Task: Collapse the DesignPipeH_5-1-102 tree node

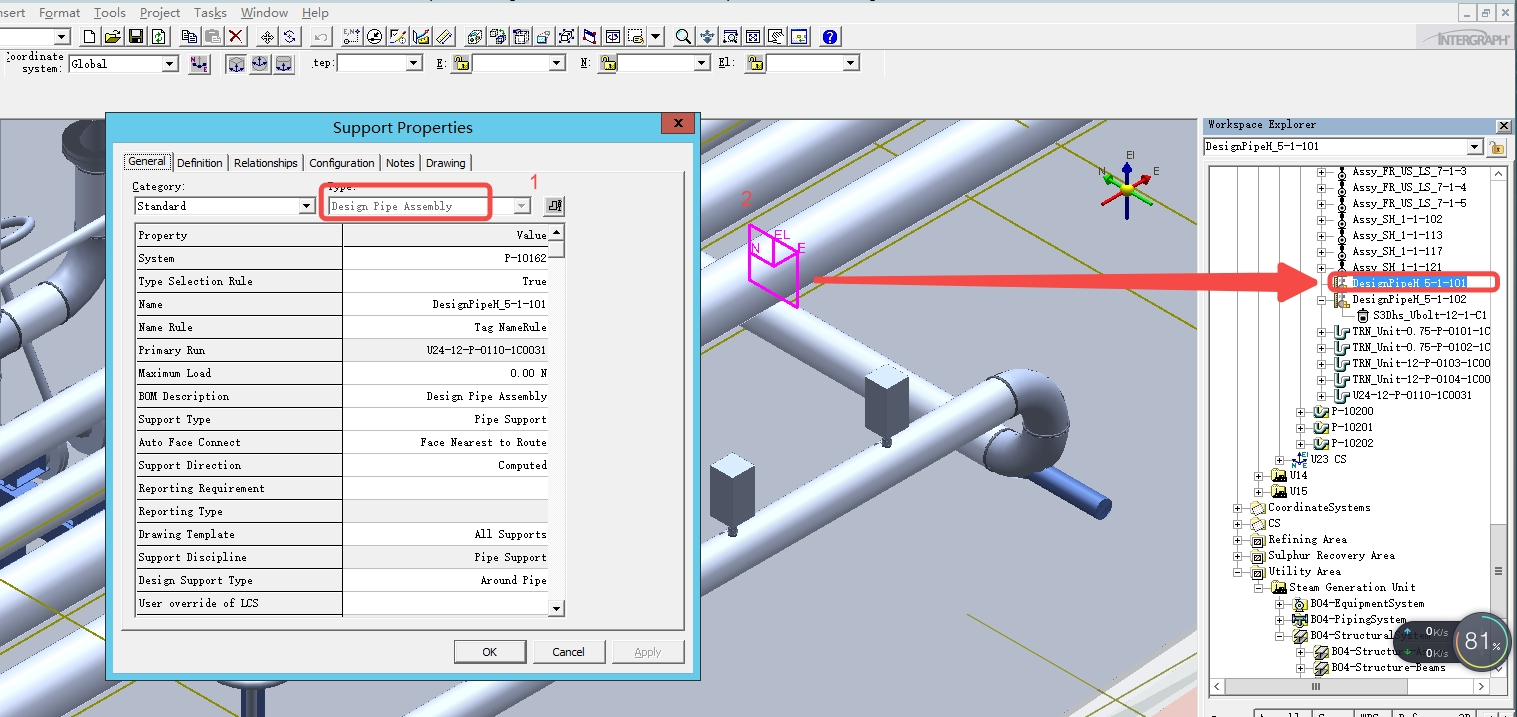Action: 1321,300
